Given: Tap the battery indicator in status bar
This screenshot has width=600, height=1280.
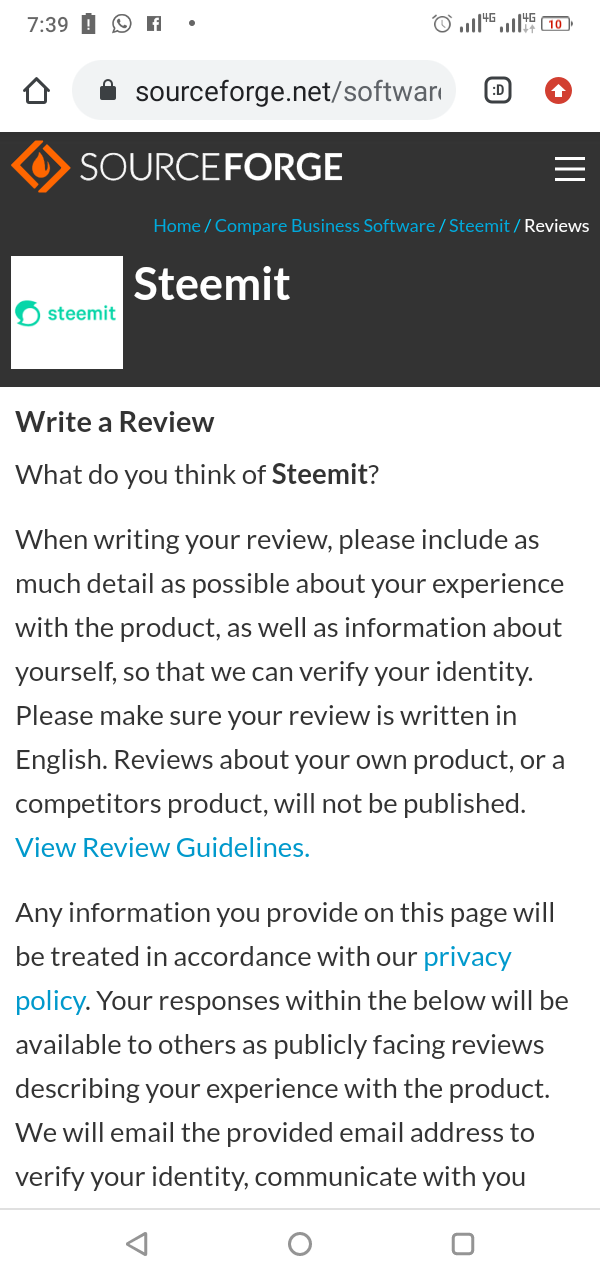Looking at the screenshot, I should pos(556,24).
